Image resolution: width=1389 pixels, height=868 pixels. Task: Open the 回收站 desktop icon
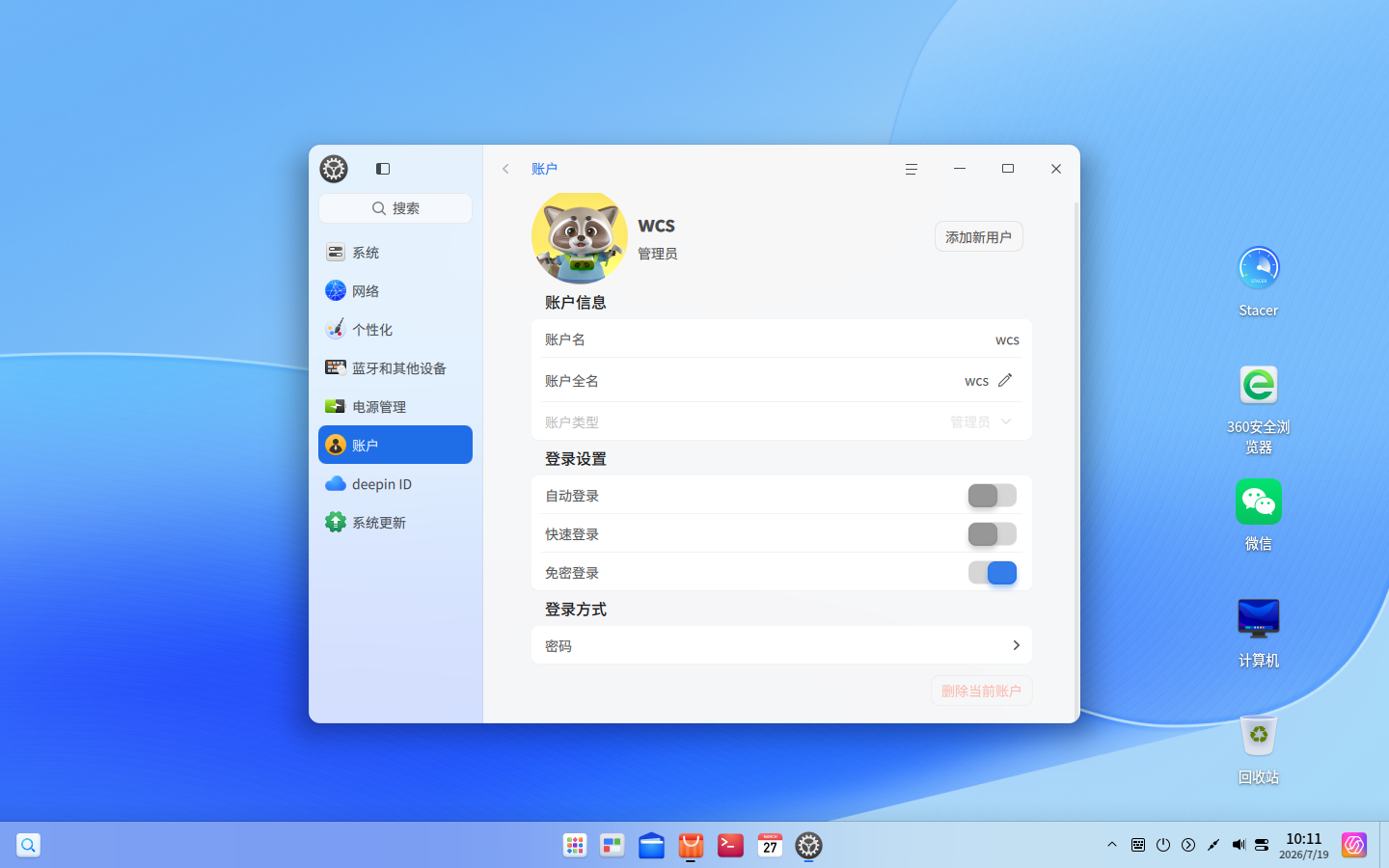1259,749
